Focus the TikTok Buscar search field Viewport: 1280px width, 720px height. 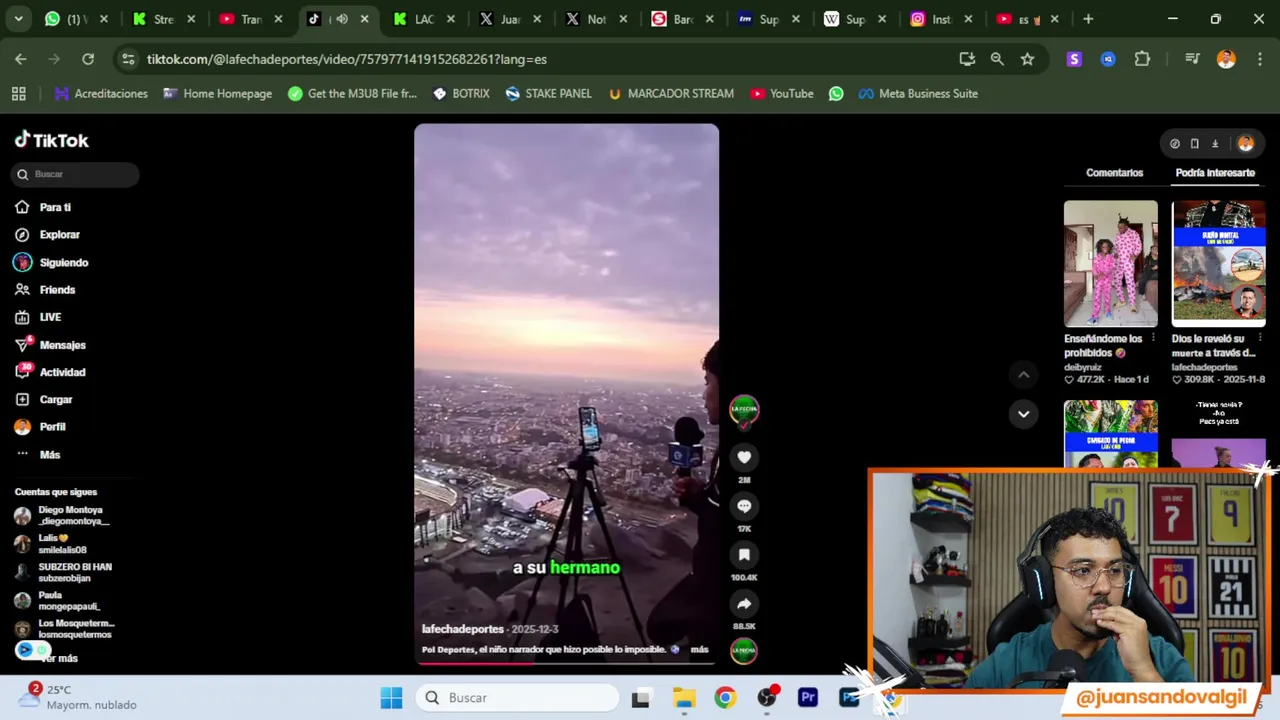[x=75, y=174]
